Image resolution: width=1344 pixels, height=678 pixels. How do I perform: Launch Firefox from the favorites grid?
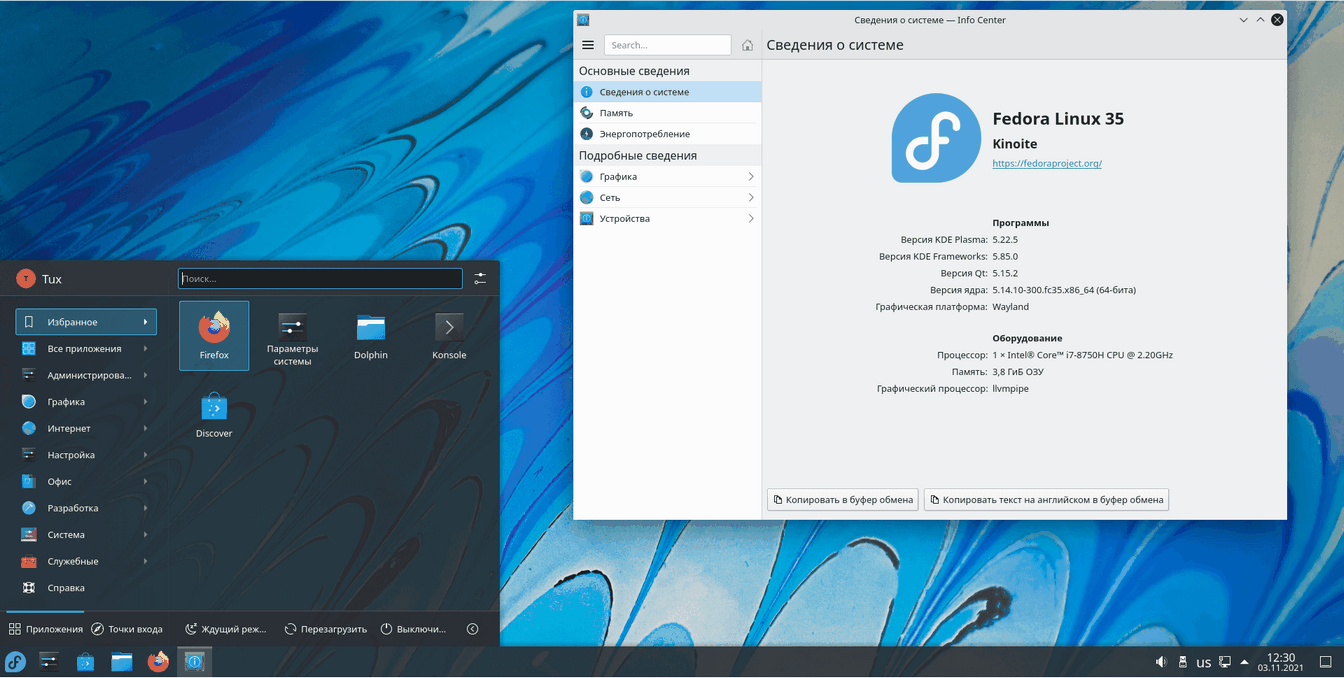[x=214, y=335]
